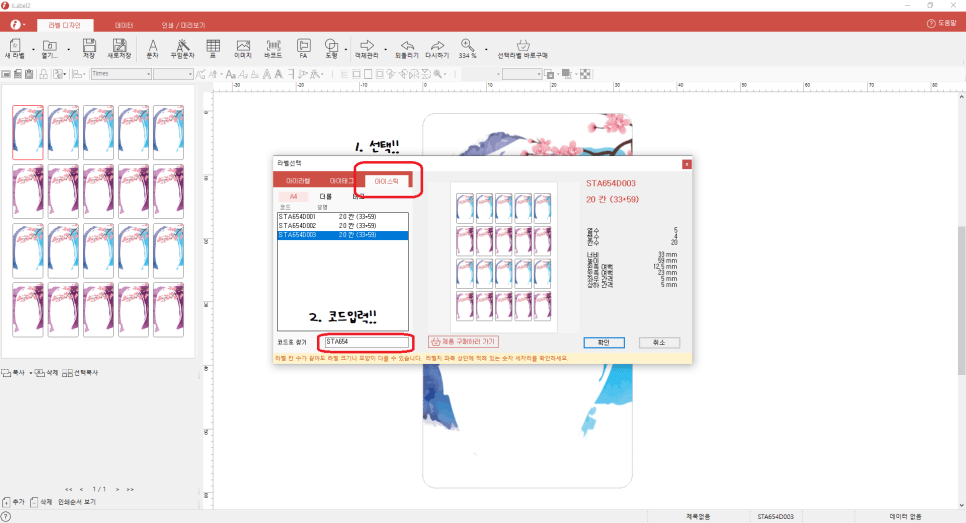The image size is (966, 523).
Task: Go to next page with > arrow
Action: pos(117,489)
